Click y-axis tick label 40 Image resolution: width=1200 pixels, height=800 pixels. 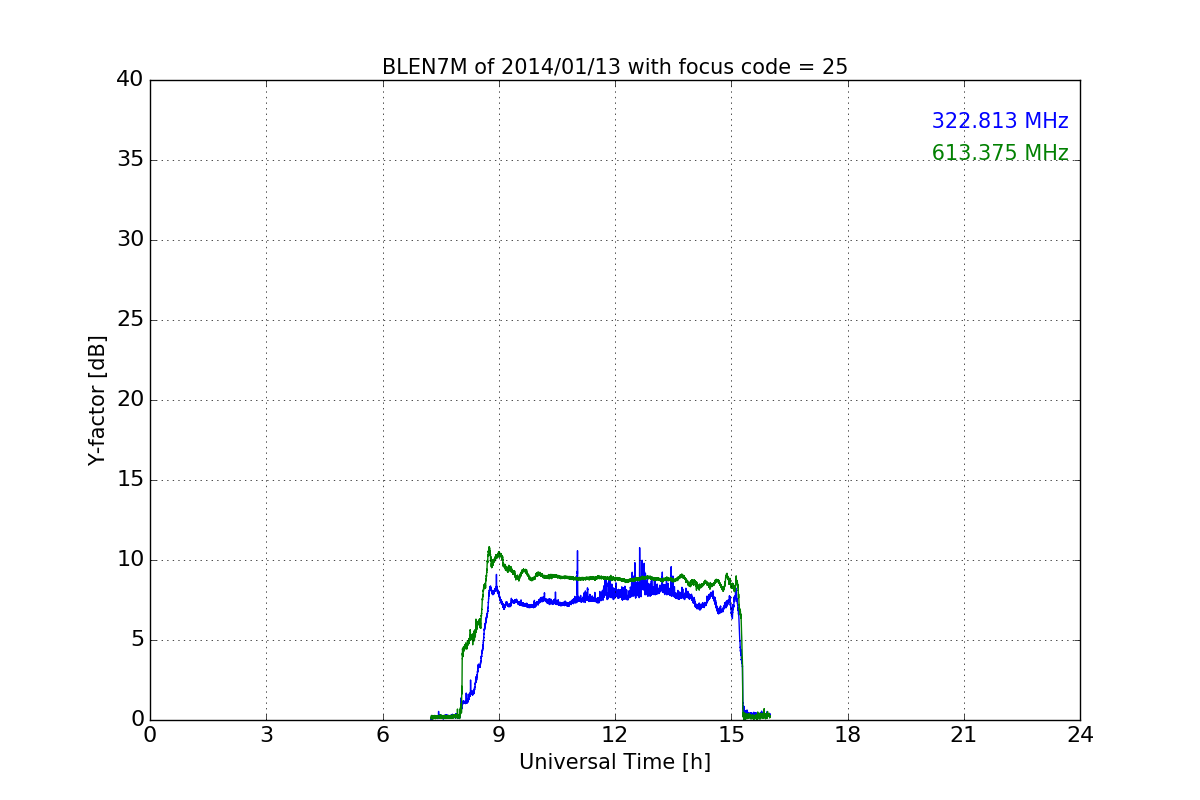point(130,80)
